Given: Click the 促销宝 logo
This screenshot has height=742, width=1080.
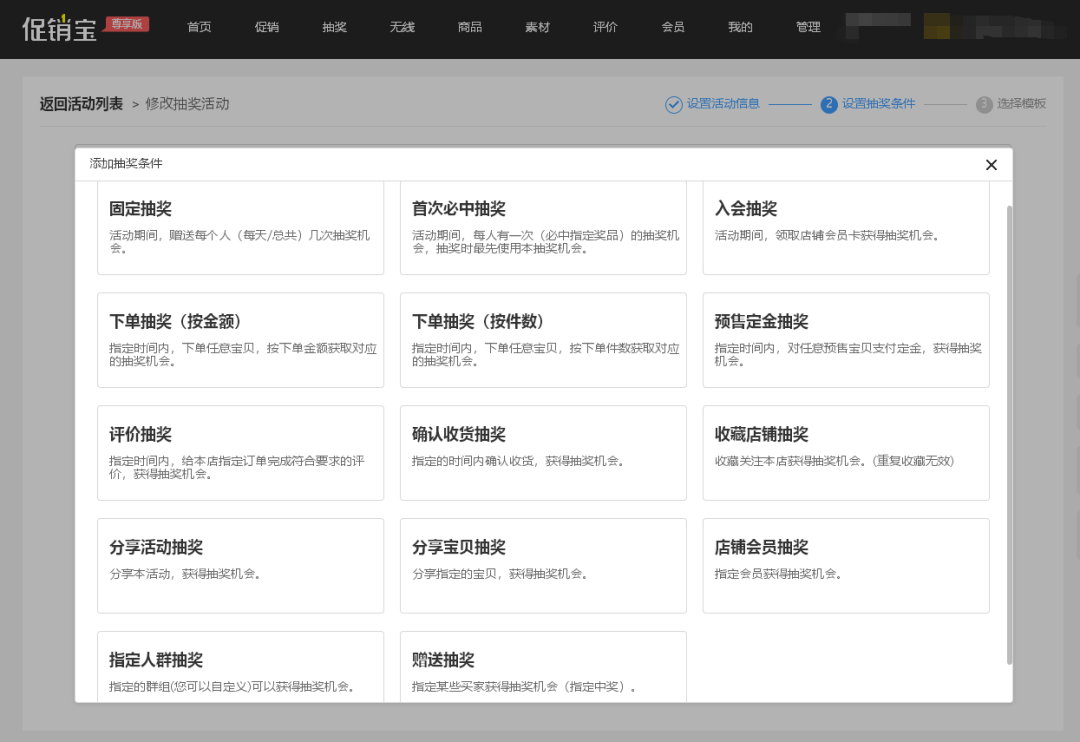Looking at the screenshot, I should tap(60, 28).
